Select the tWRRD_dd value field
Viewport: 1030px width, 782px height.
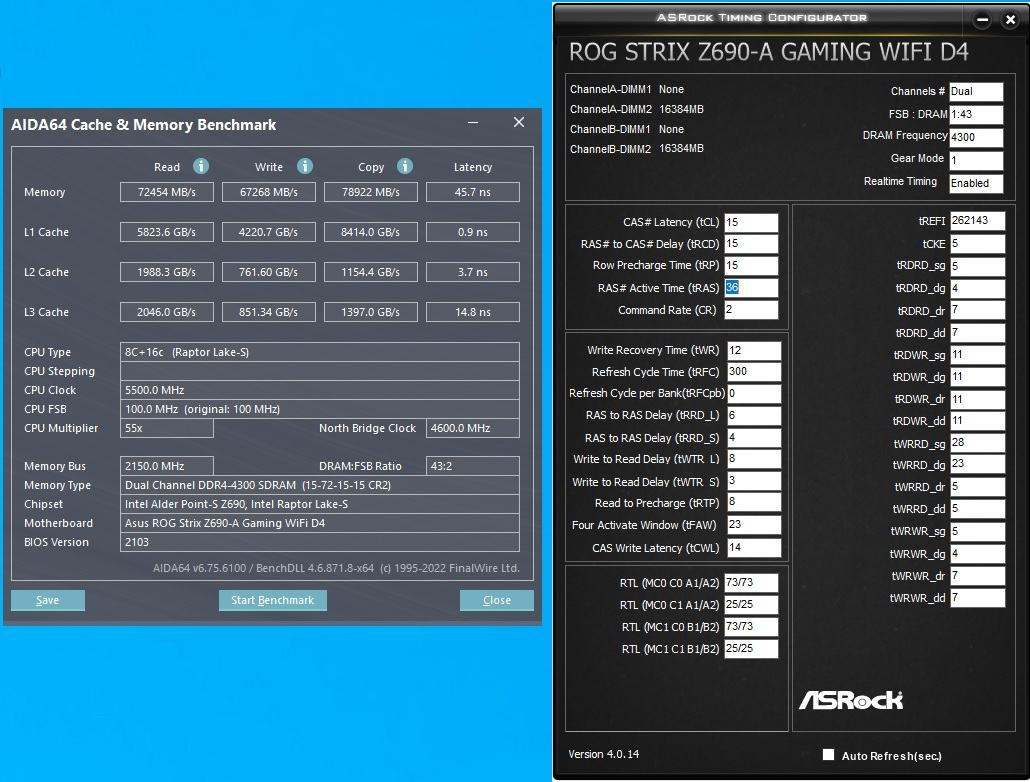977,509
